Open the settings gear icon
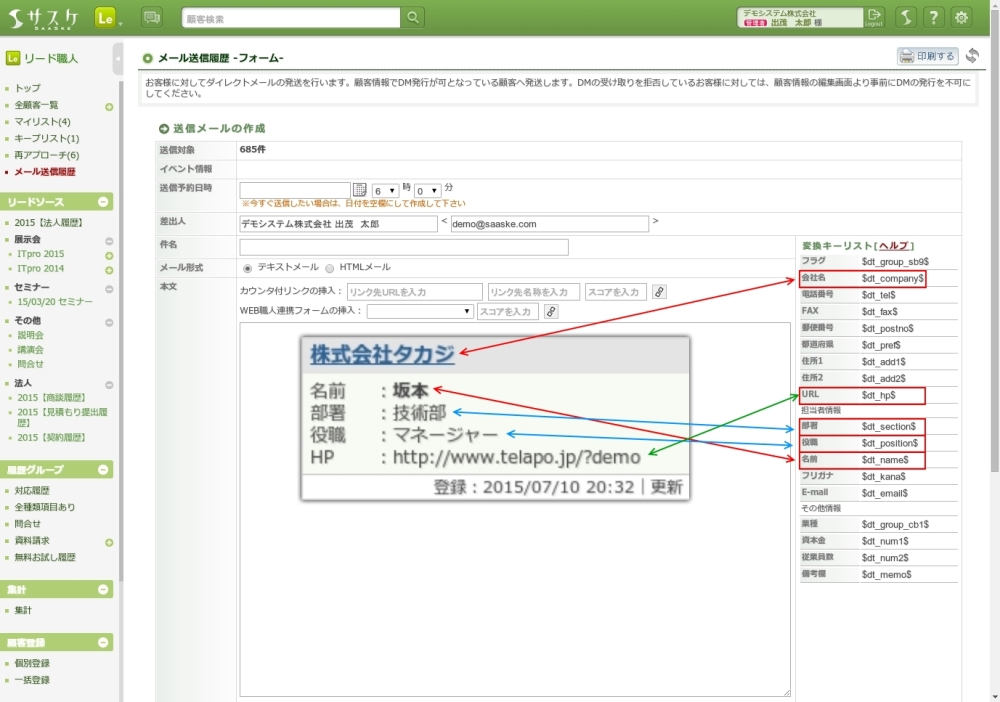 (961, 17)
